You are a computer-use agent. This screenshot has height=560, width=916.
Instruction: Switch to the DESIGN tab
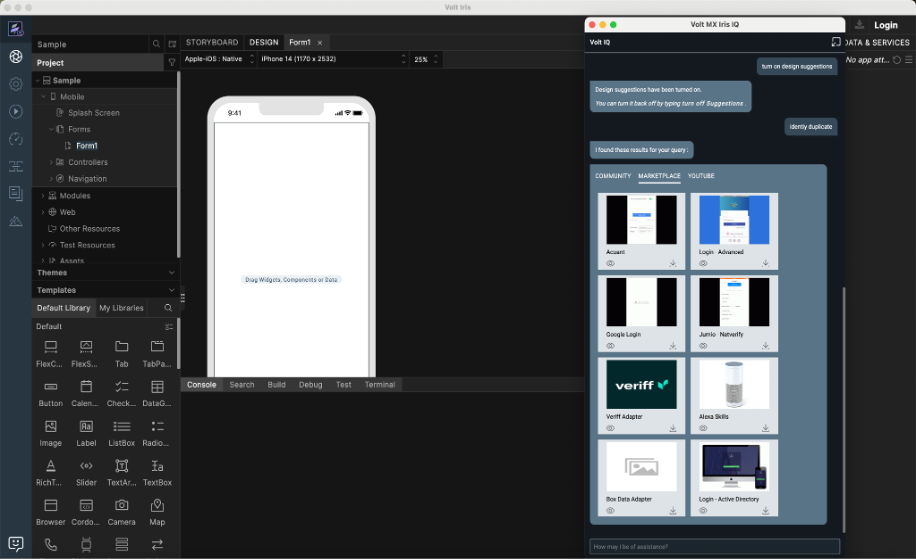[x=263, y=43]
